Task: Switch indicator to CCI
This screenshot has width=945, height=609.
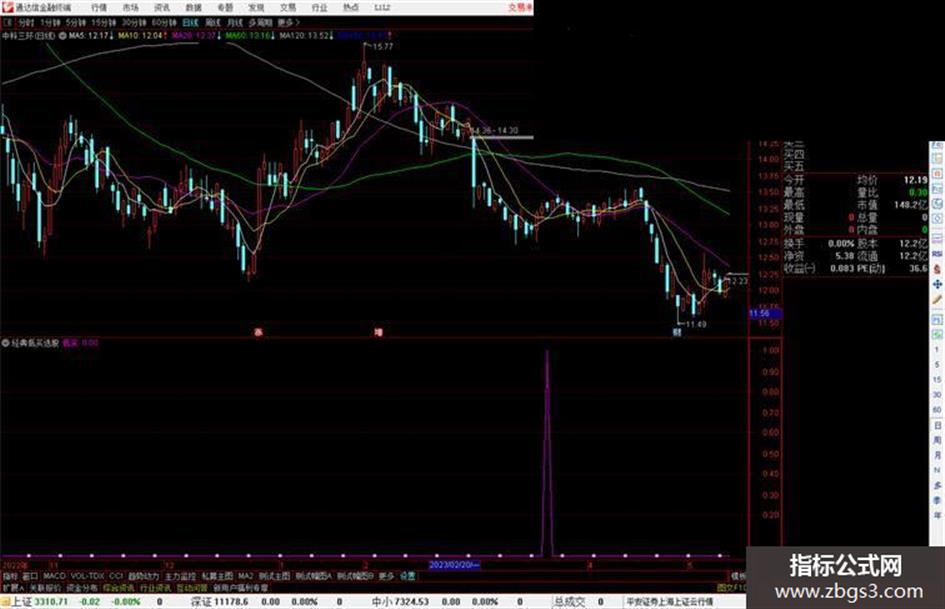Action: (116, 576)
